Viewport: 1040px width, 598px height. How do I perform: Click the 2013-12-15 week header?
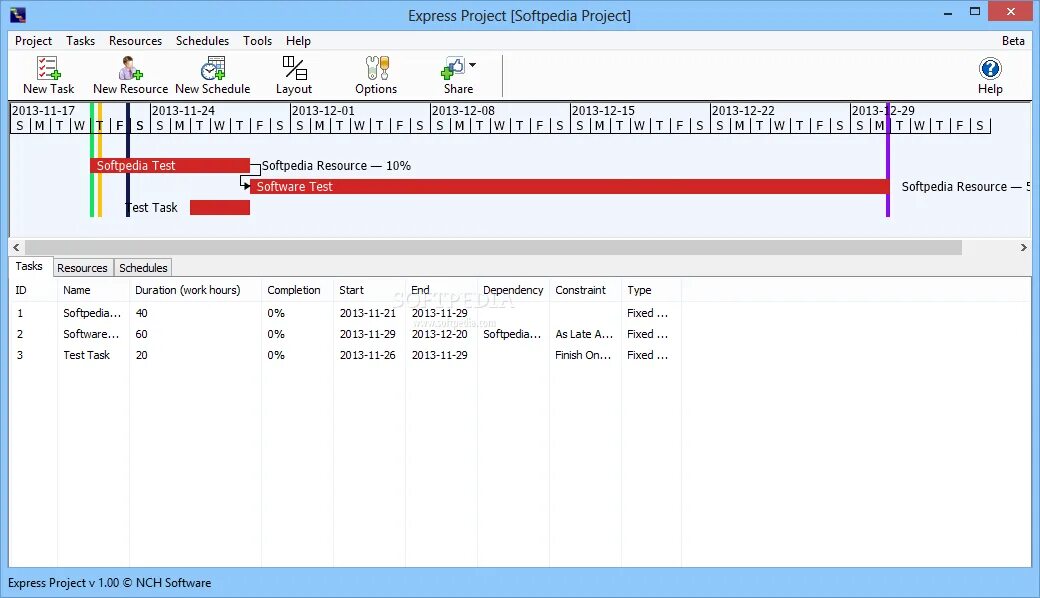603,110
